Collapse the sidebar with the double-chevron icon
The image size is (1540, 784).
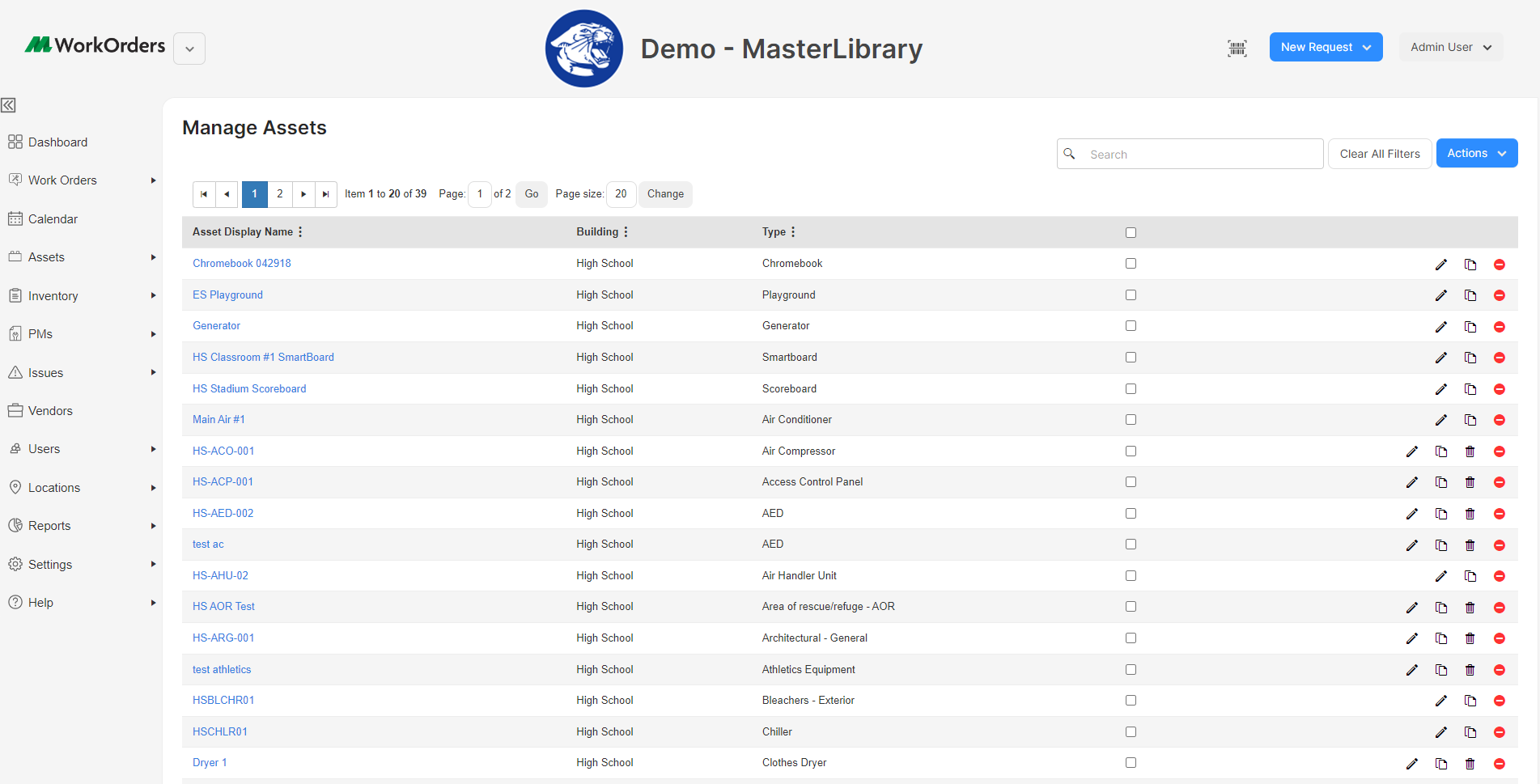[8, 105]
